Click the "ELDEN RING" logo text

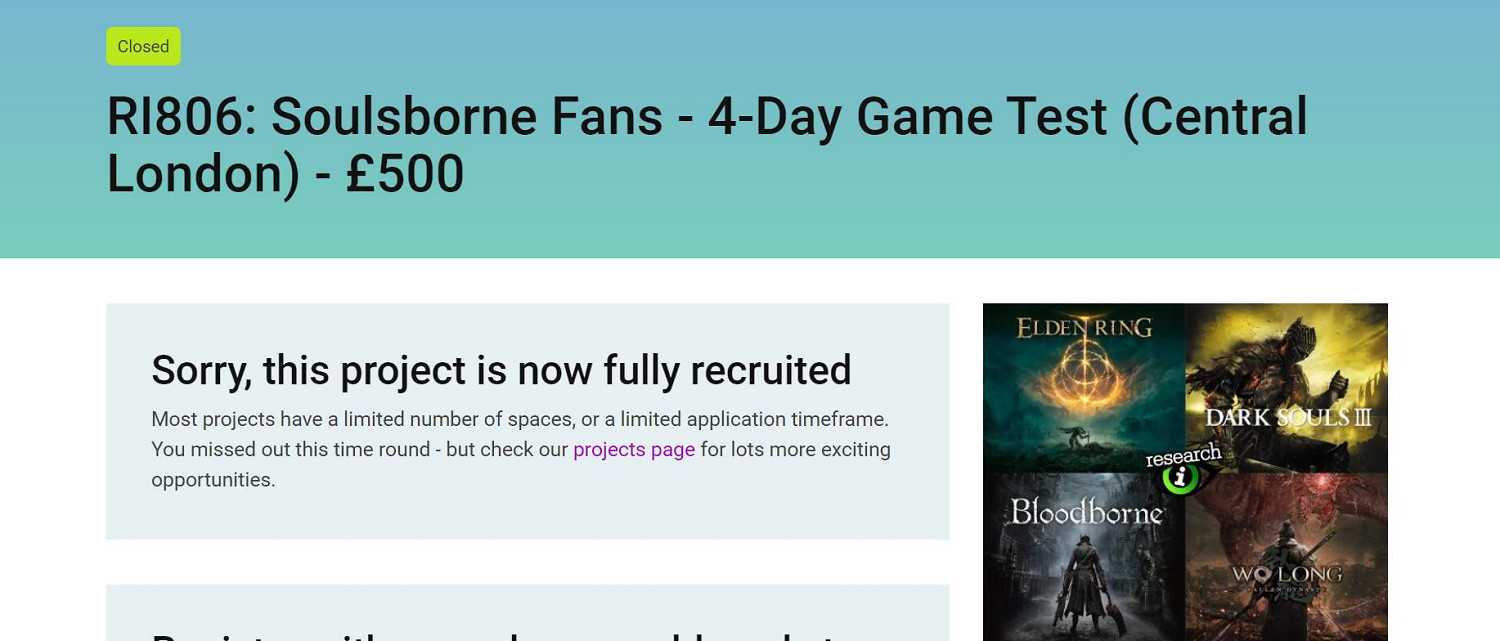pyautogui.click(x=1084, y=327)
